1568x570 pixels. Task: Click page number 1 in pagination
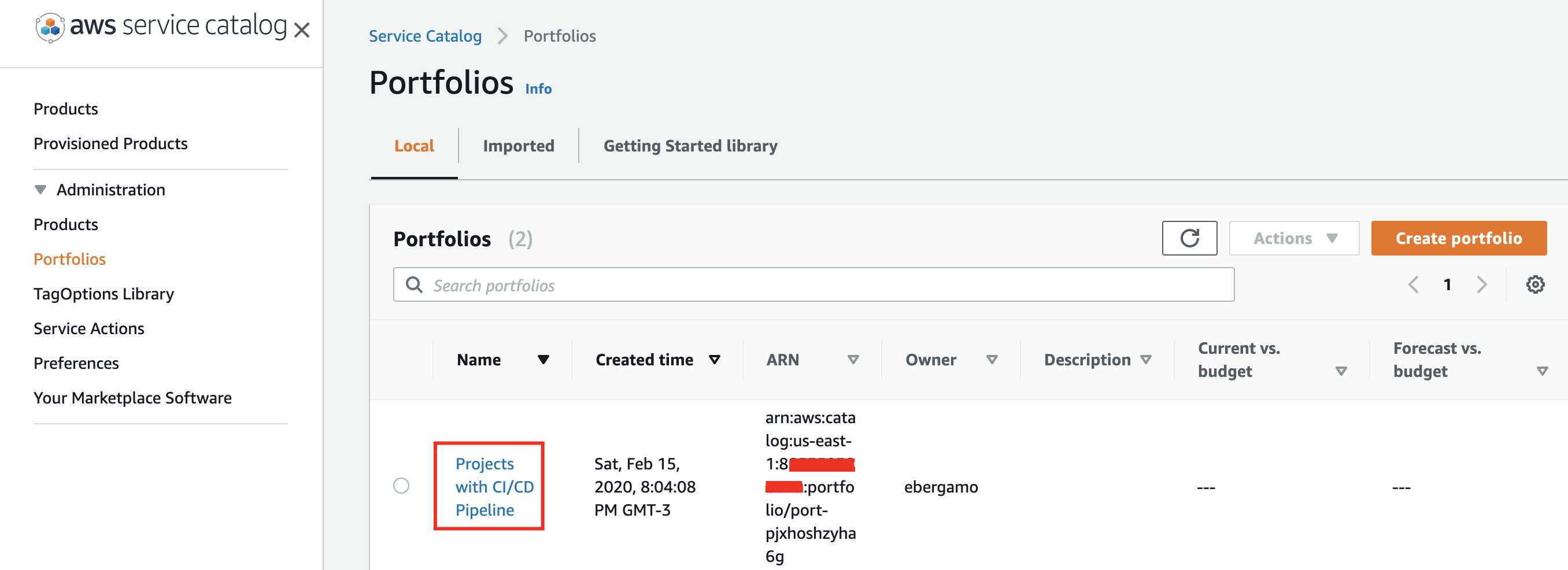point(1448,284)
